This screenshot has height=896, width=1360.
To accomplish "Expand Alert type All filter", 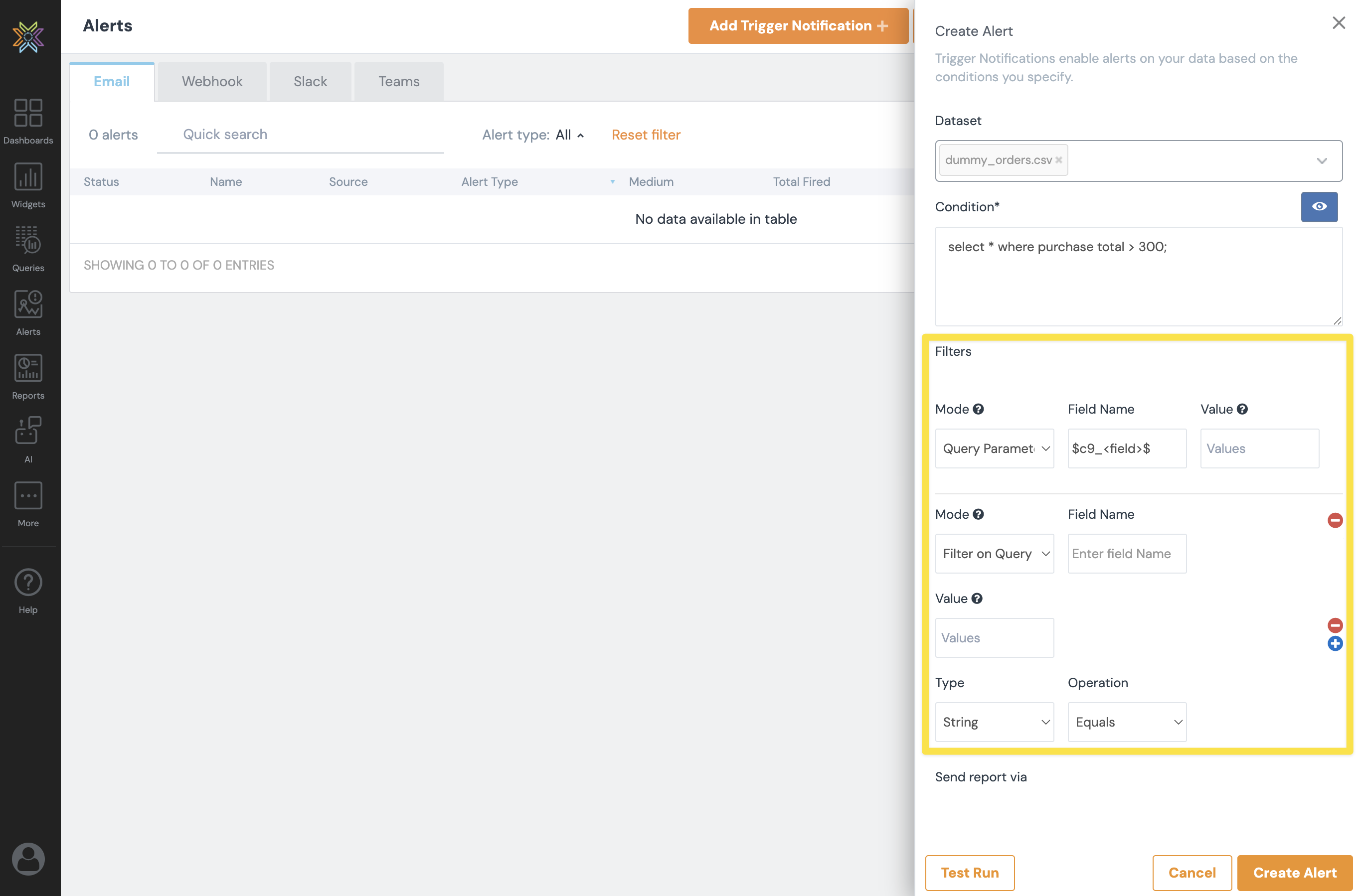I will point(569,135).
